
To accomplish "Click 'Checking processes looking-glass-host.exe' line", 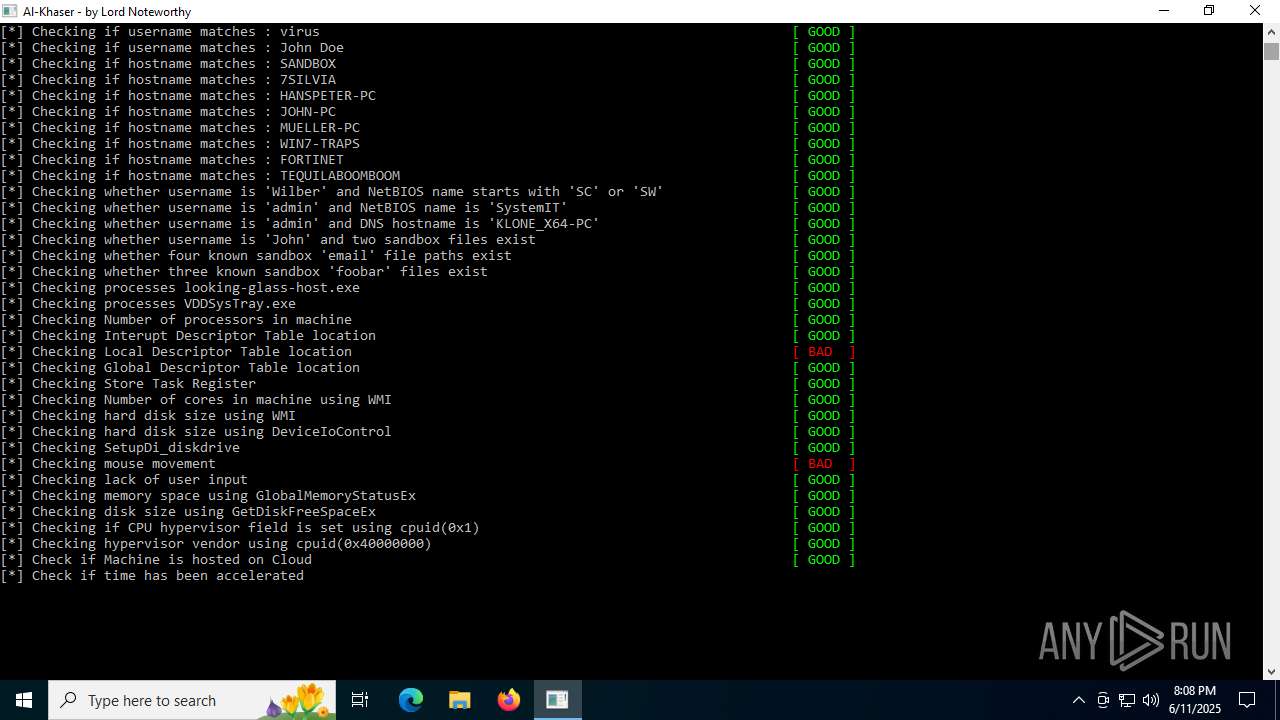I will point(180,288).
